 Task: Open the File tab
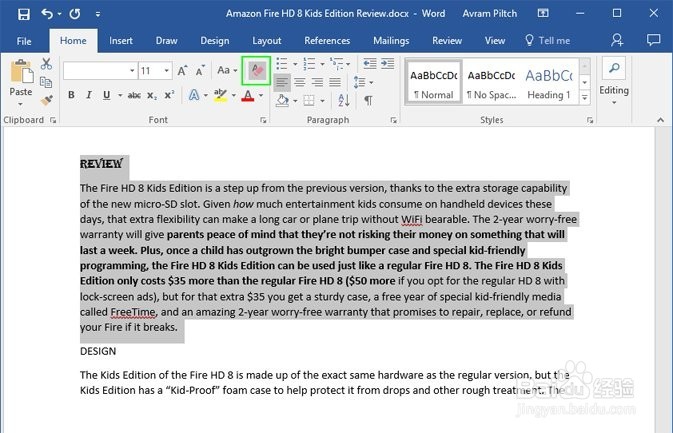pos(24,41)
